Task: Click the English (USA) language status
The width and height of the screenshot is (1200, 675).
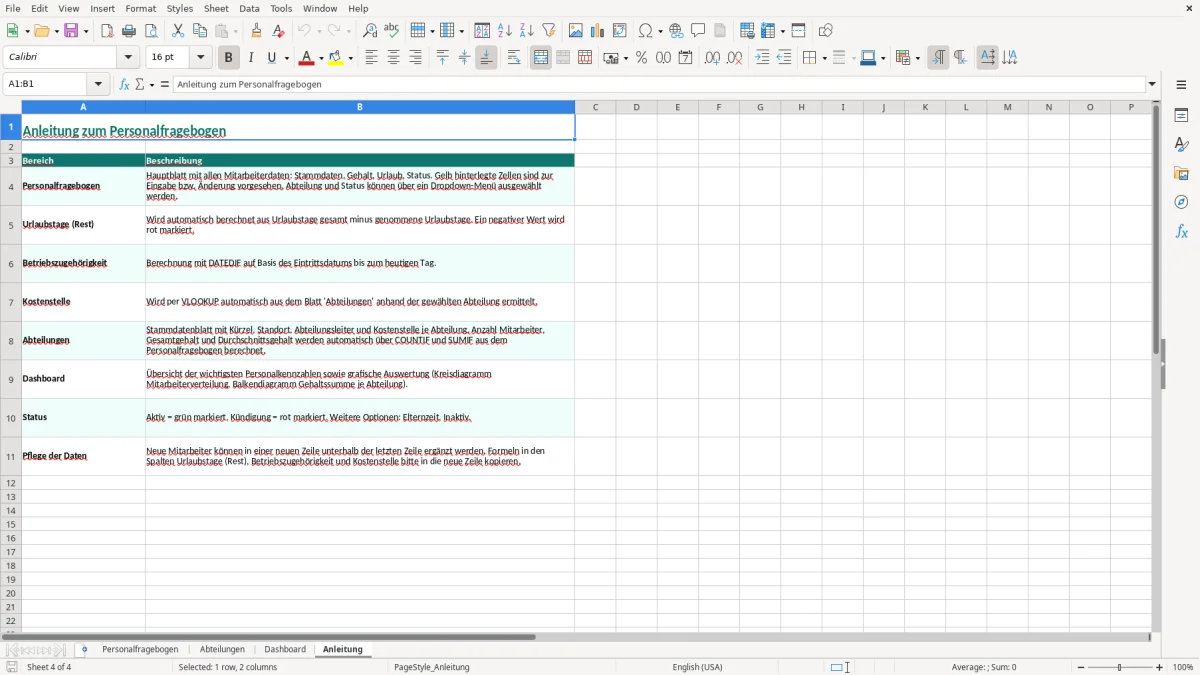Action: click(x=697, y=667)
